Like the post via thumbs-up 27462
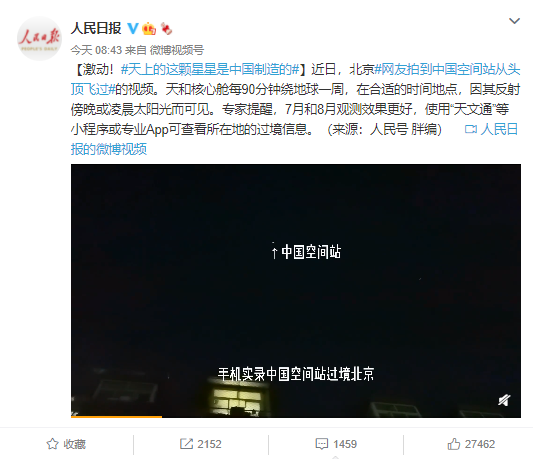533x459 pixels. pos(471,444)
